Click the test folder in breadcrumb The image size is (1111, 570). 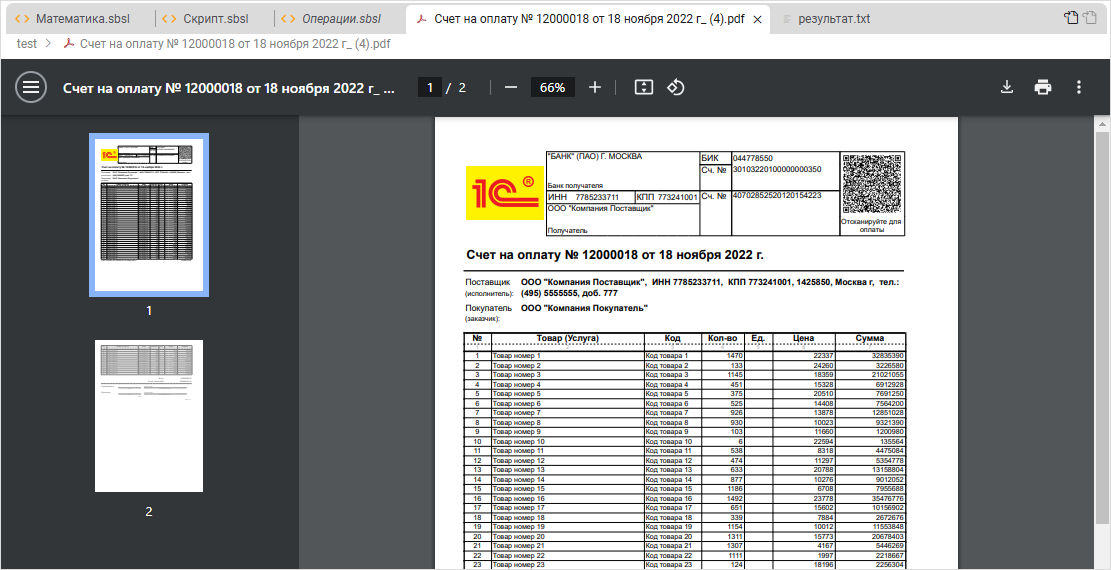coord(27,43)
